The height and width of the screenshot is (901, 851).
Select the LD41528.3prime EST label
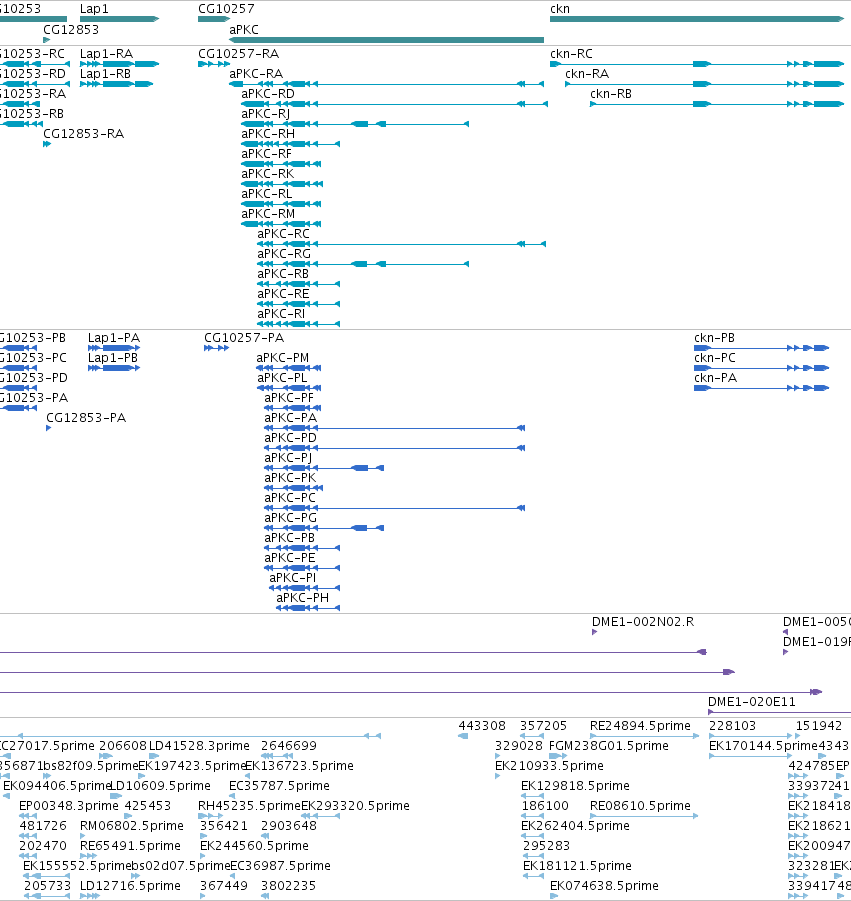199,746
